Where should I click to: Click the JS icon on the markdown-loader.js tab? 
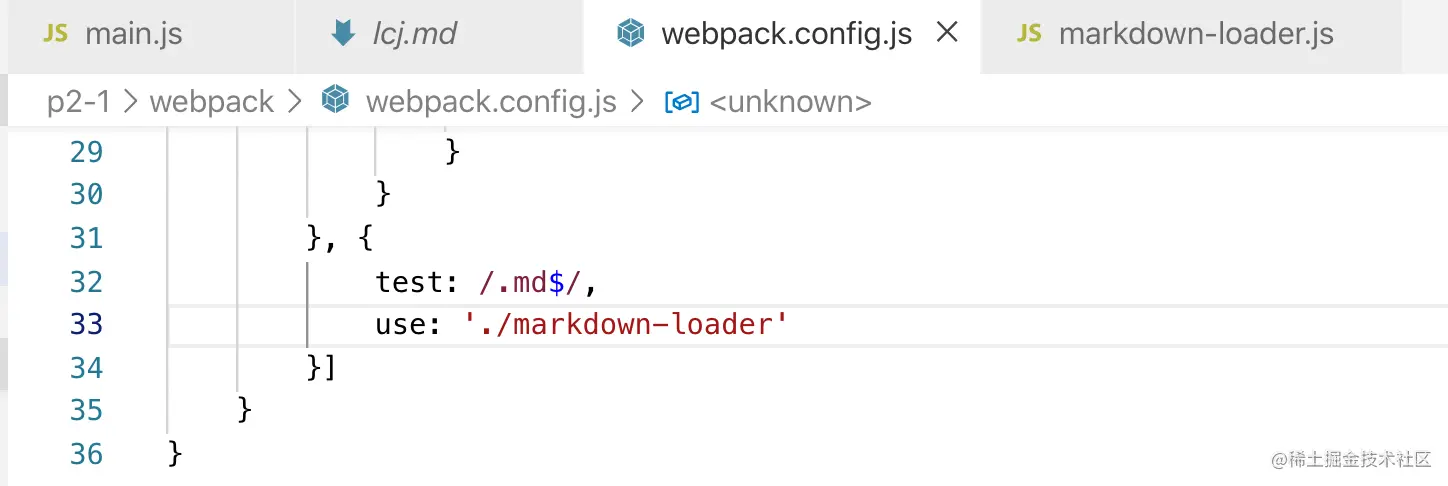click(x=1029, y=34)
